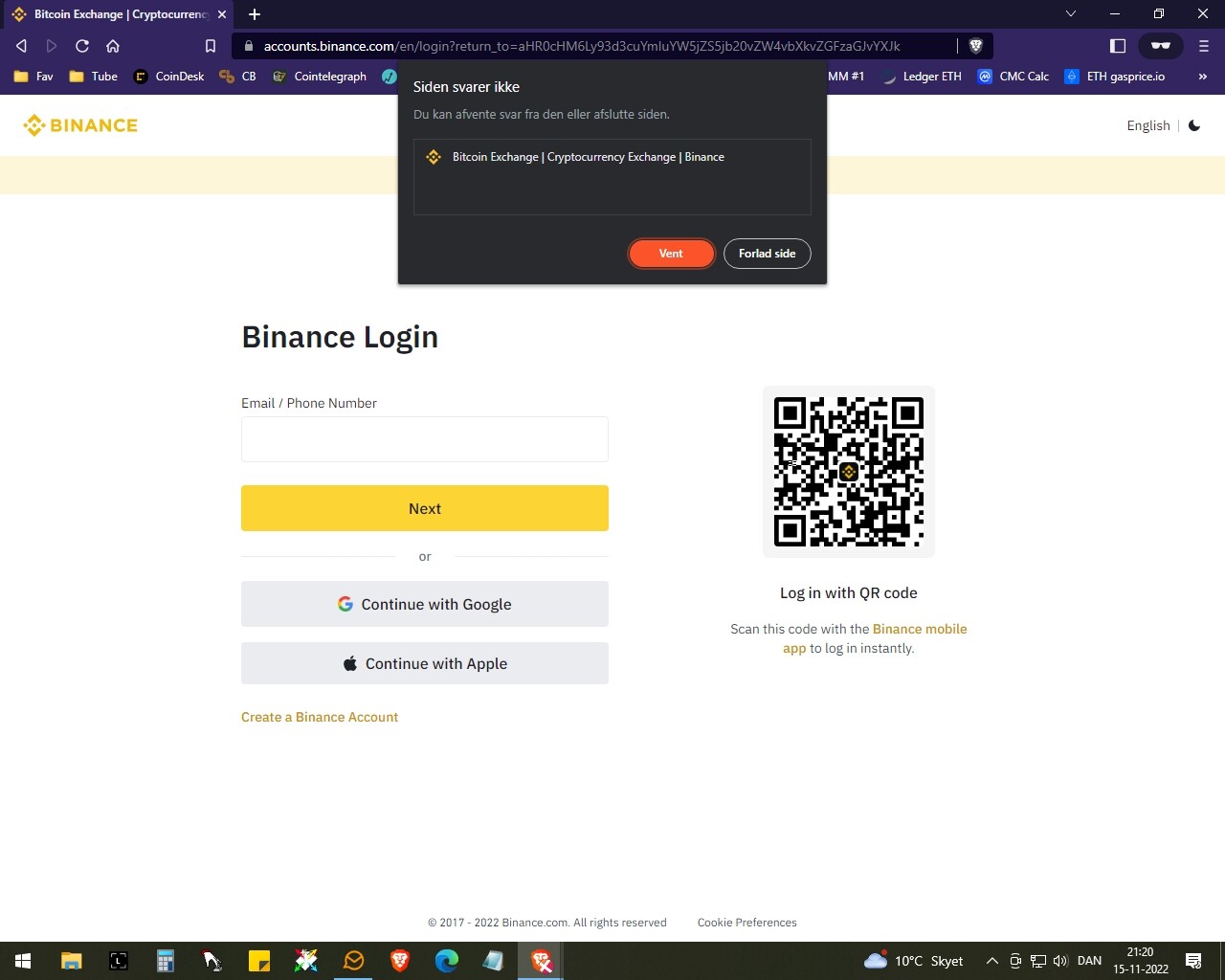
Task: Click the address bar URL
Action: point(582,46)
